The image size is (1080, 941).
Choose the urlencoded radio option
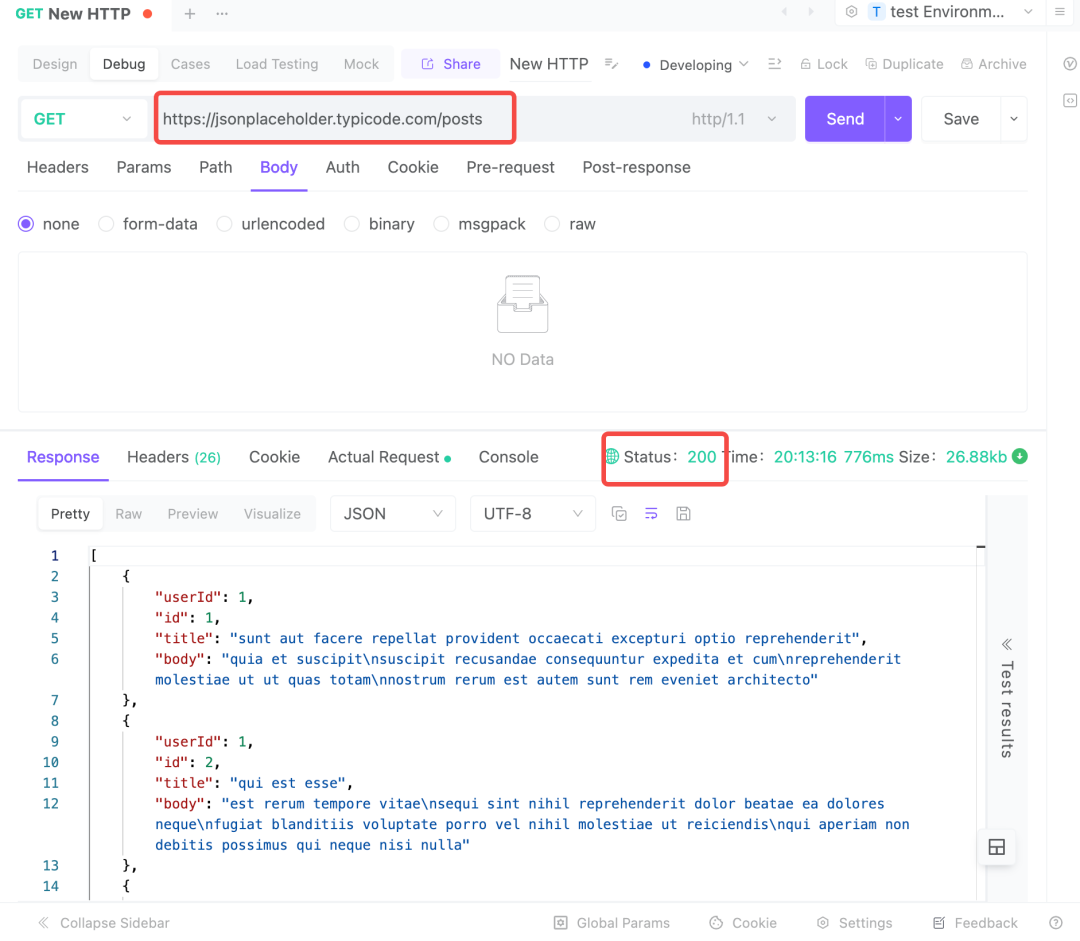[225, 224]
